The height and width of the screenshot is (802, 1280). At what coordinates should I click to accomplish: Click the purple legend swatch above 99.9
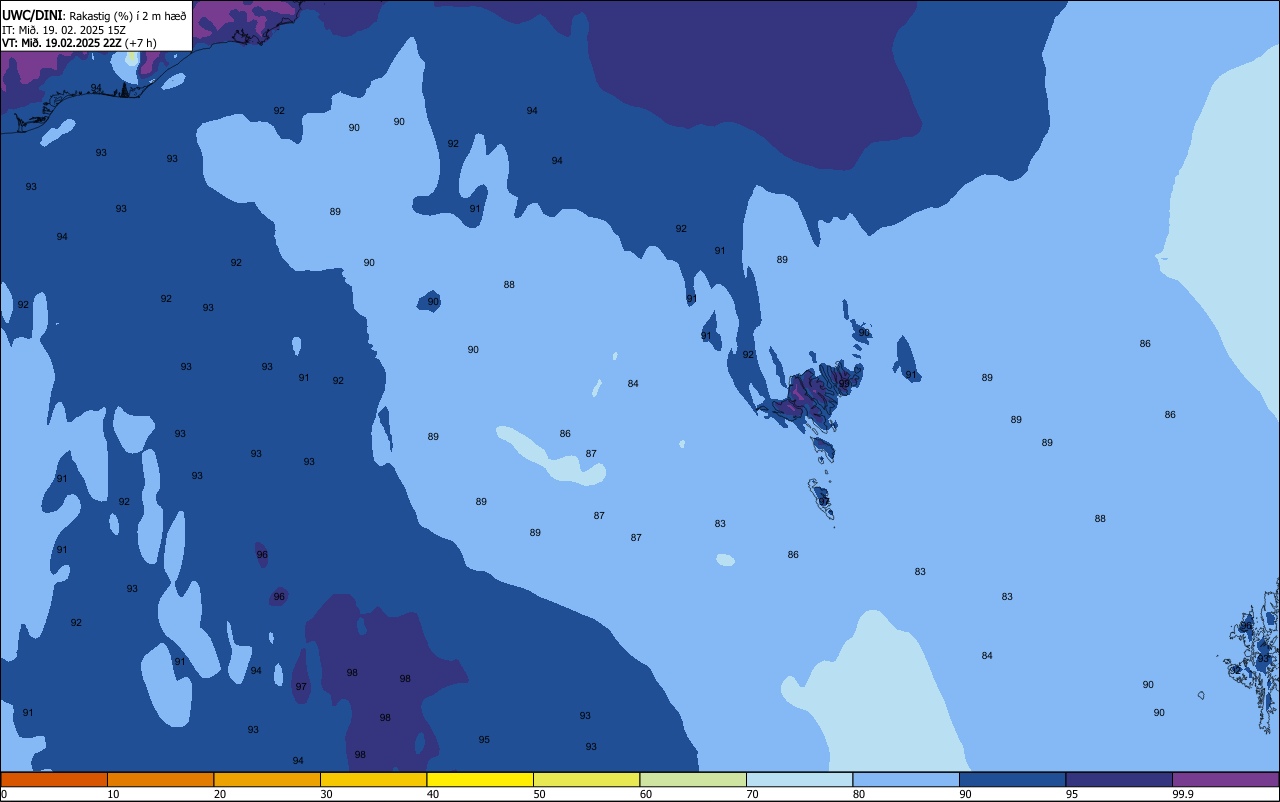tap(1226, 779)
